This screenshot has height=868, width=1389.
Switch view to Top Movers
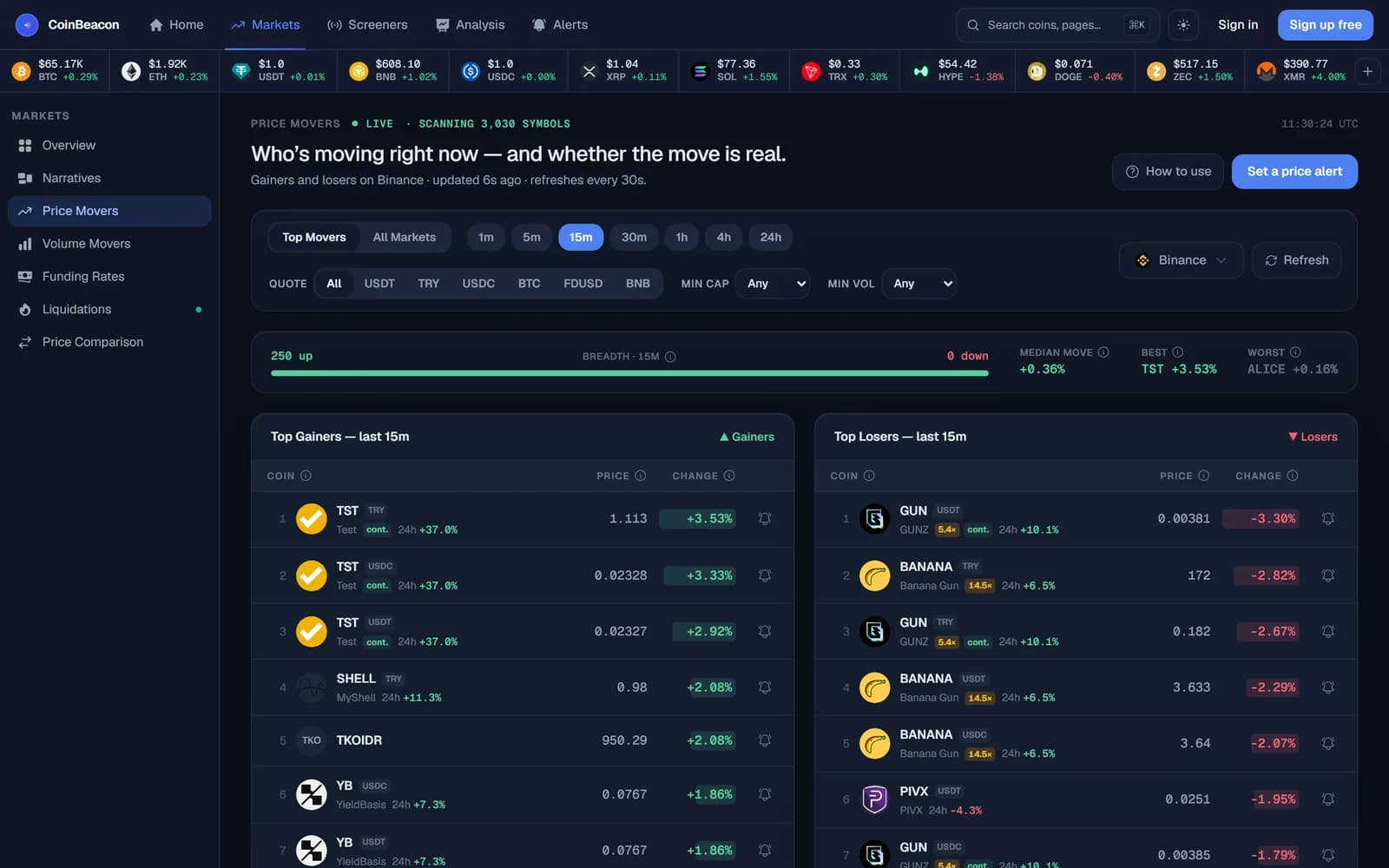pyautogui.click(x=314, y=238)
